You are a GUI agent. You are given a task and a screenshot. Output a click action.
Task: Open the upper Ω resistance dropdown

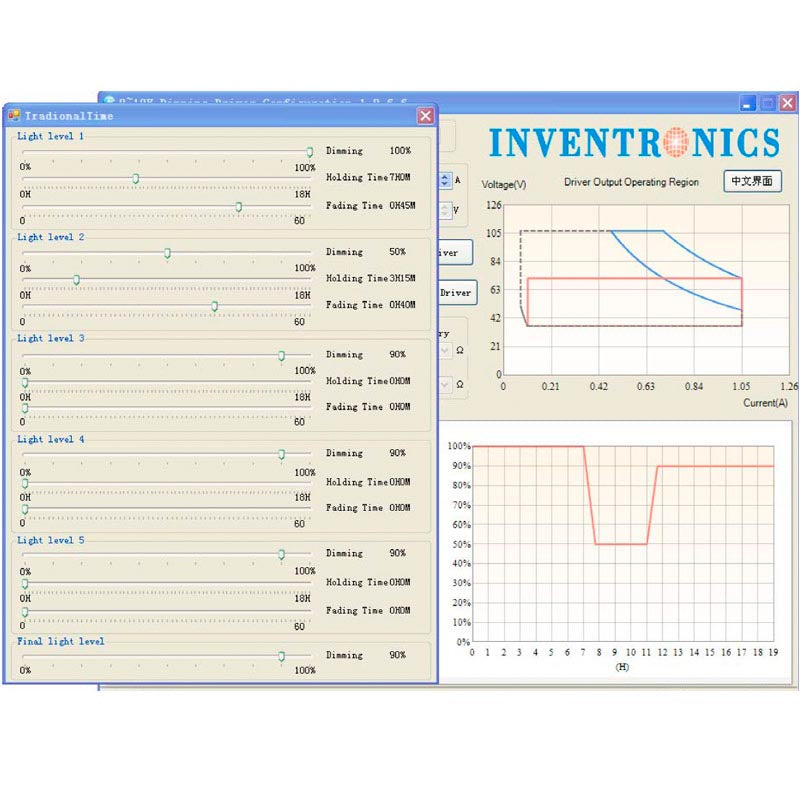445,351
